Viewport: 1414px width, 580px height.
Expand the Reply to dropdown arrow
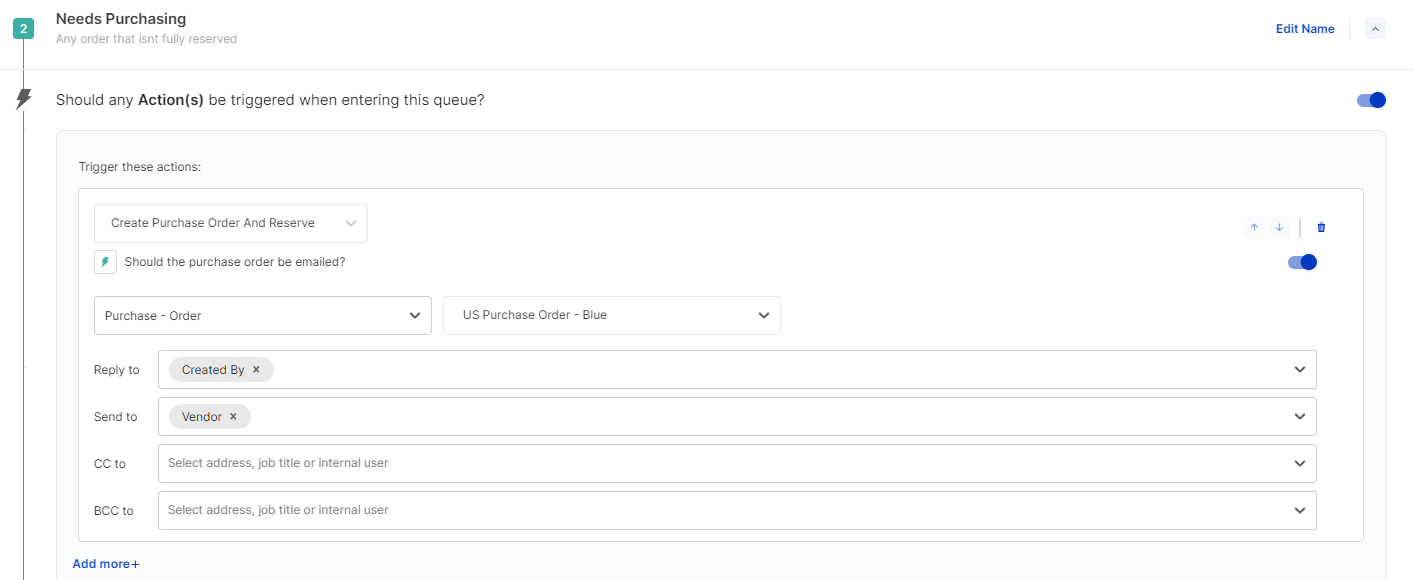pyautogui.click(x=1300, y=370)
